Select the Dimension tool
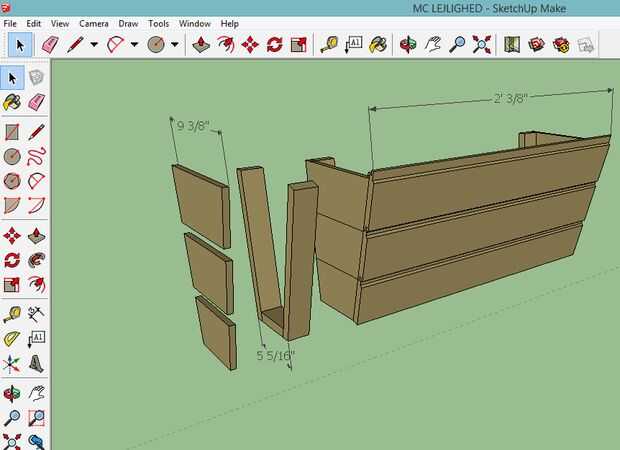 36,314
